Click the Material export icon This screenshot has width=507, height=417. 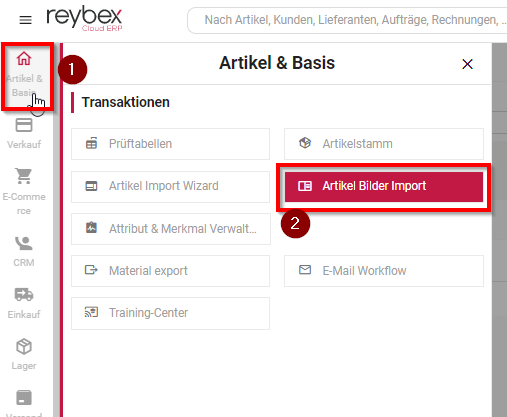pyautogui.click(x=91, y=270)
